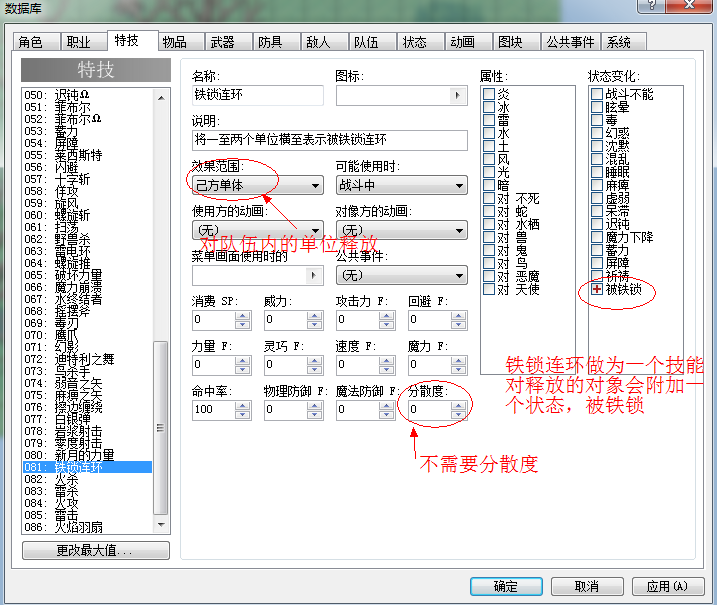Toggle the 魔力下降 state checkbox
This screenshot has width=717, height=605.
[x=597, y=237]
